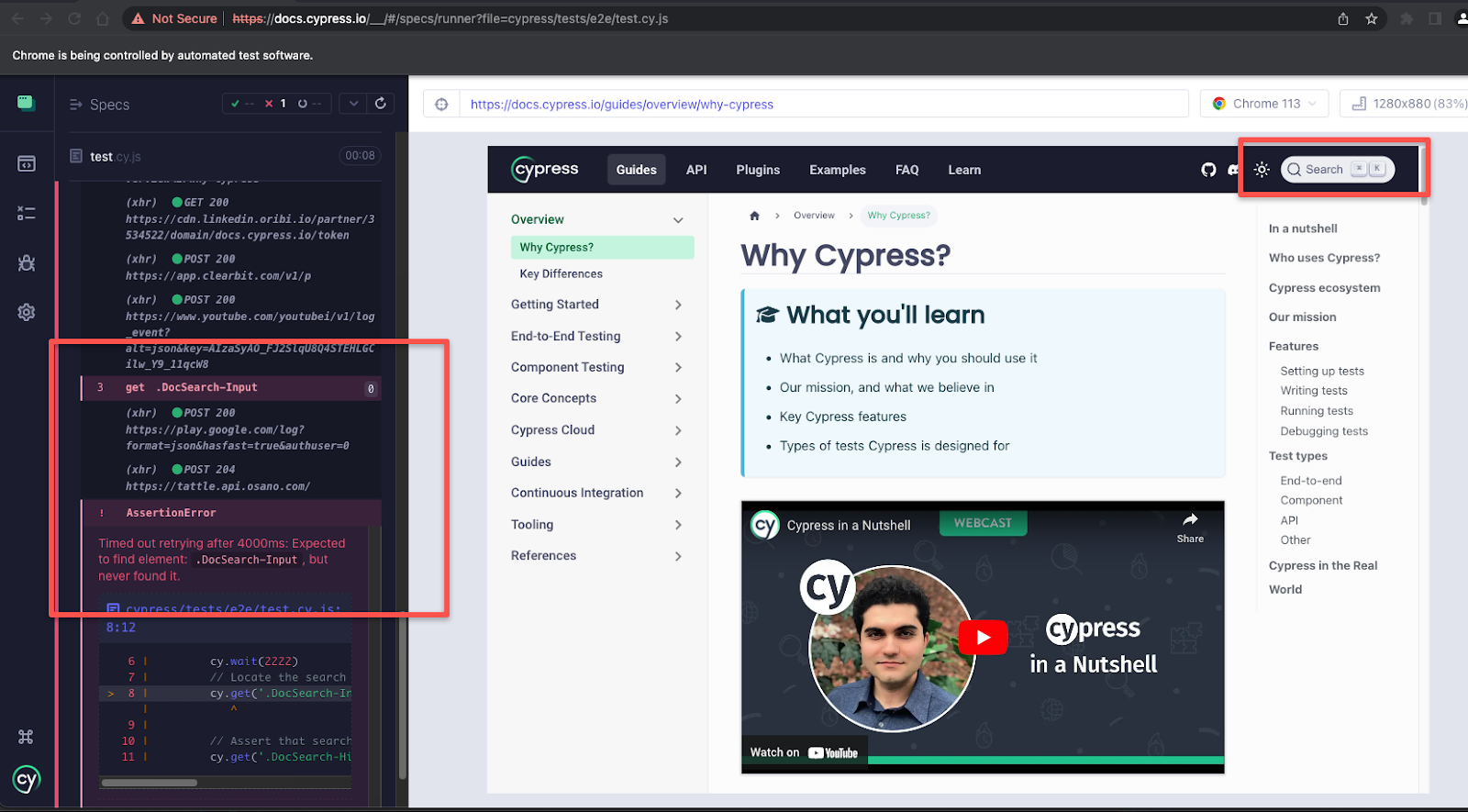Expand the Core Concepts section
The width and height of the screenshot is (1468, 812).
(596, 398)
